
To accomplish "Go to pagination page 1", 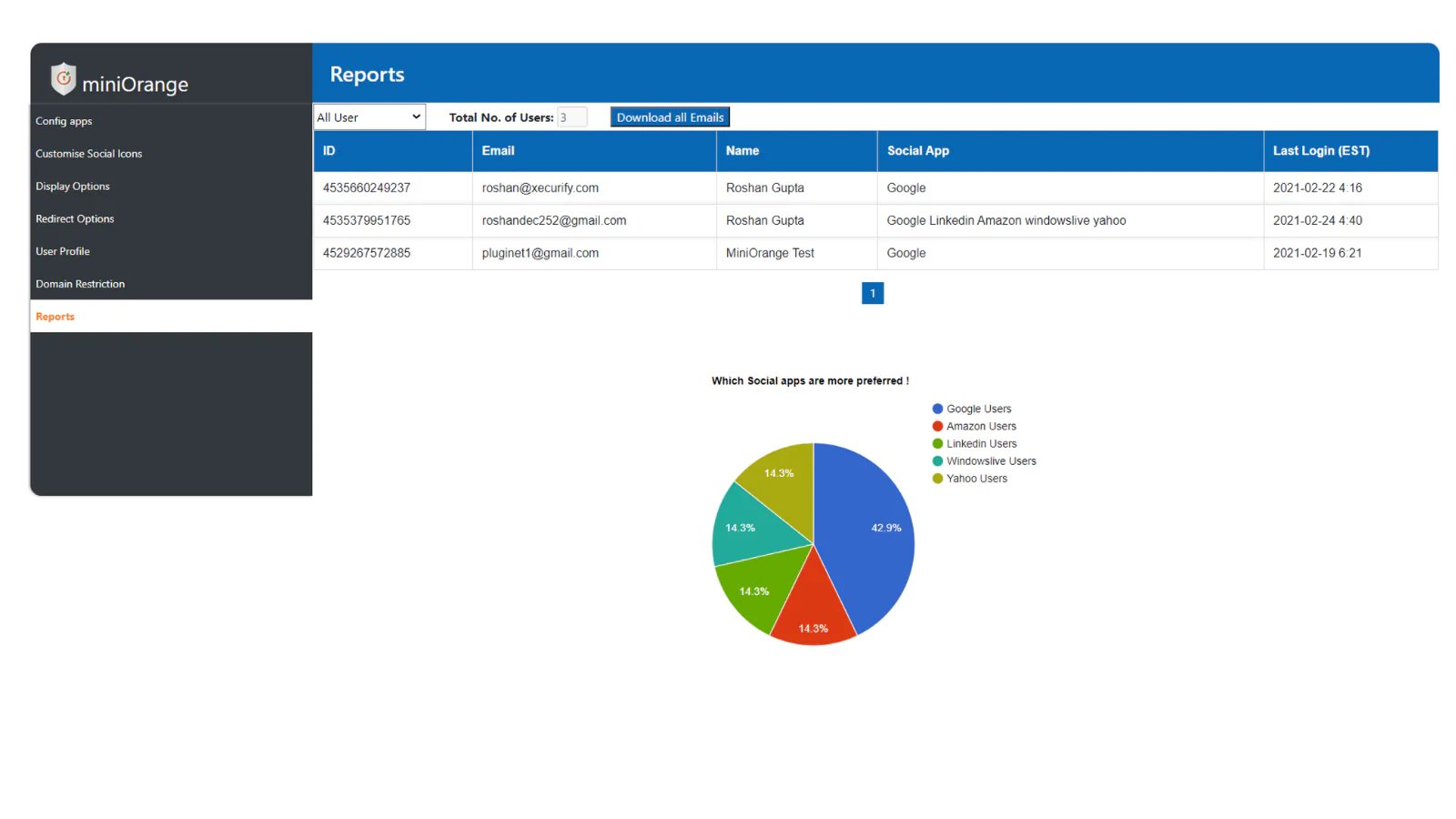I will [873, 293].
